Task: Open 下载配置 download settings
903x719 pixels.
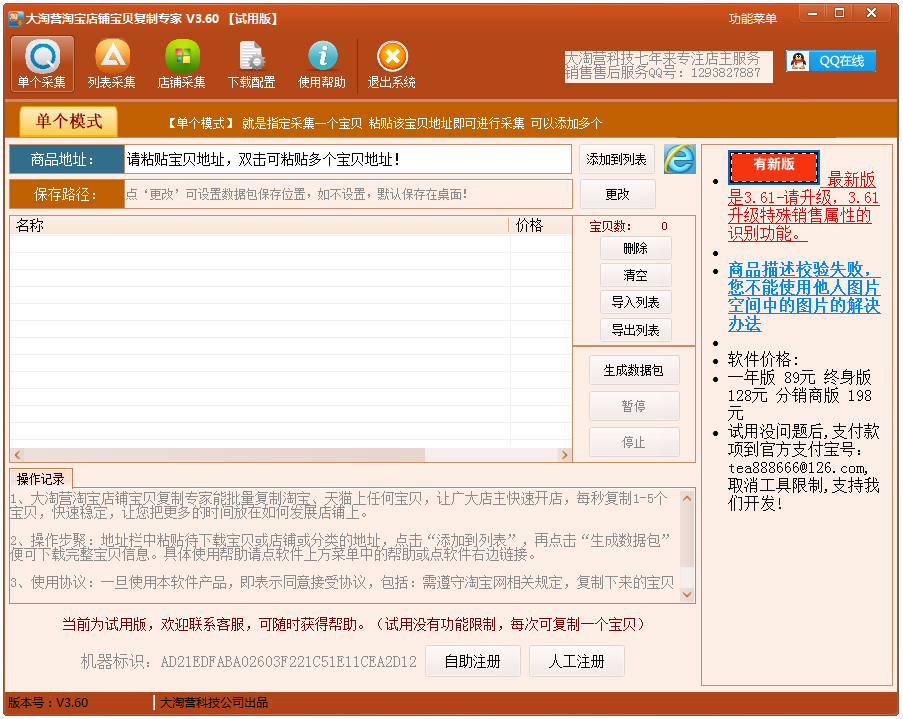Action: (x=251, y=65)
